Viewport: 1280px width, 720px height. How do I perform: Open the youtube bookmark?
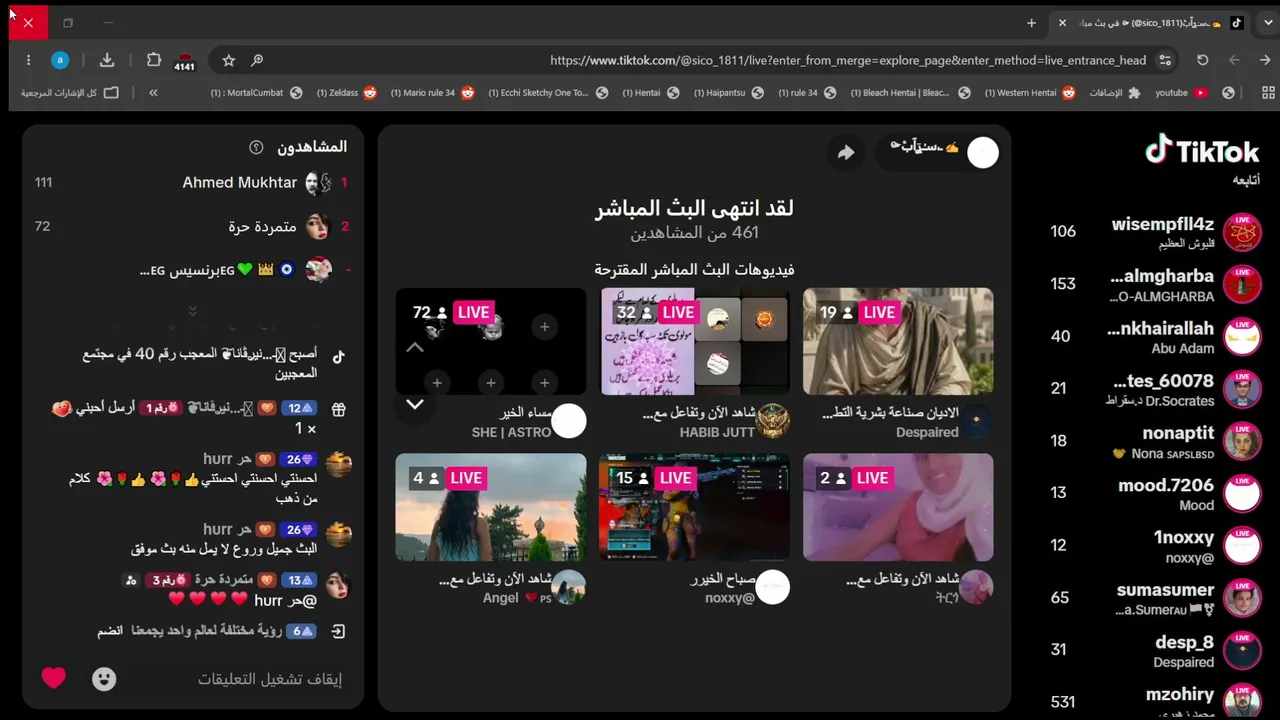(1181, 93)
